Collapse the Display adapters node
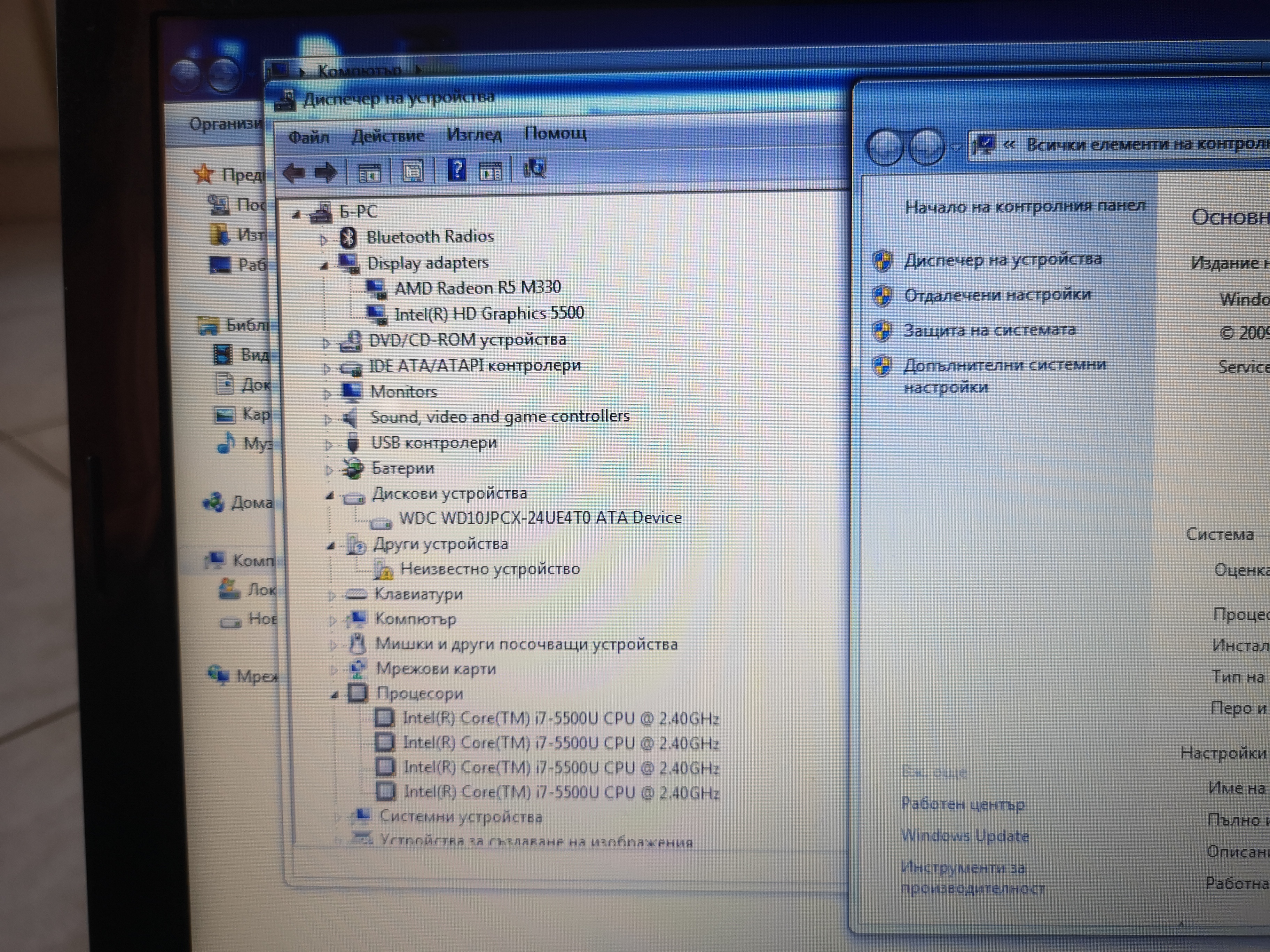 coord(324,266)
